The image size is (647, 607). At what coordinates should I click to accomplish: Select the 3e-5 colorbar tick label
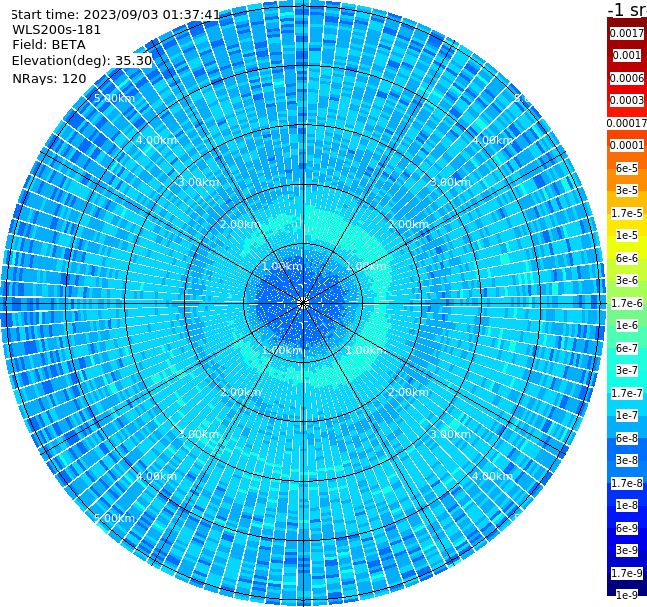(627, 190)
